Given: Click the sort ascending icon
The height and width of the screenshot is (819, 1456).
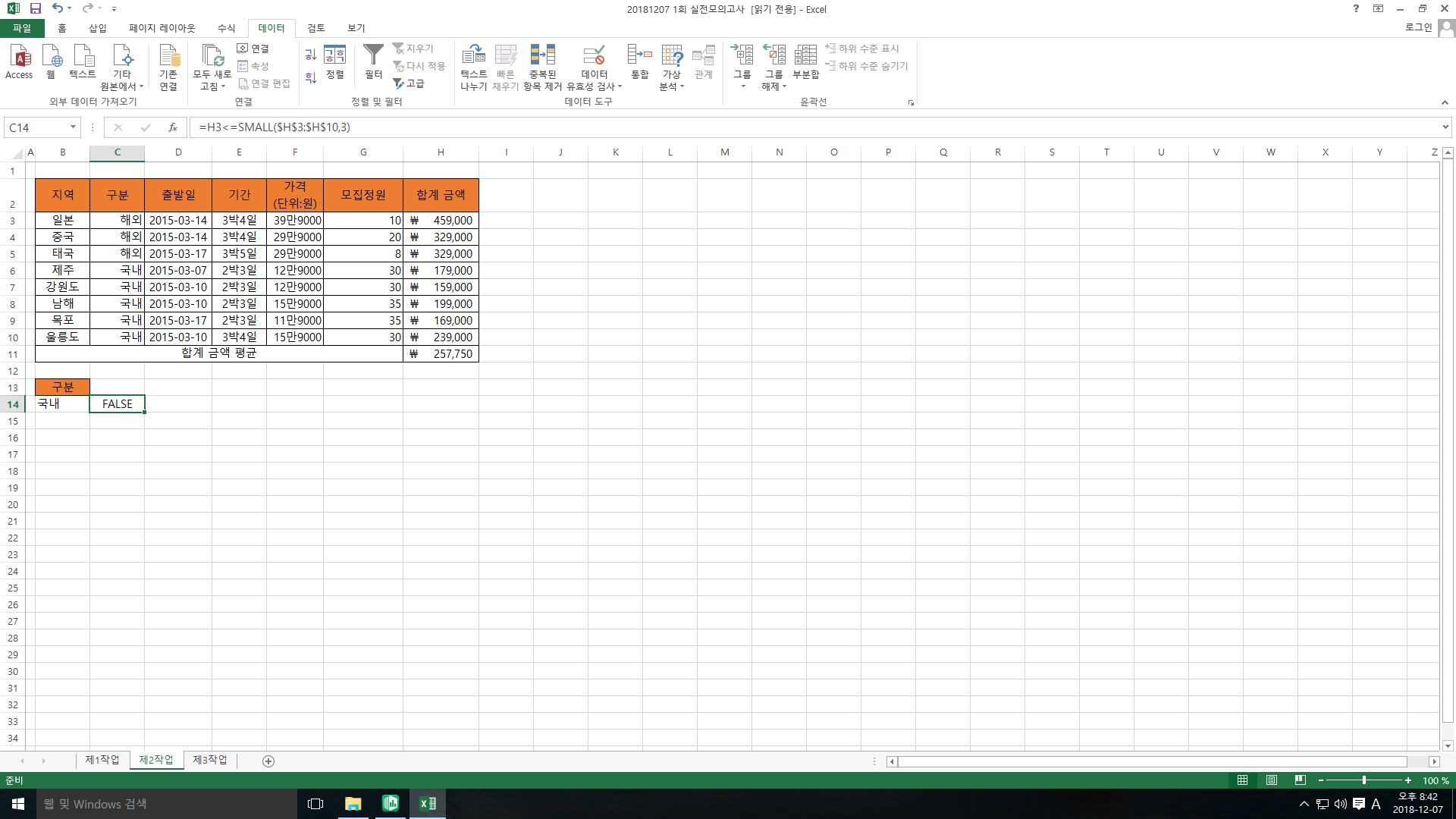Looking at the screenshot, I should coord(311,55).
